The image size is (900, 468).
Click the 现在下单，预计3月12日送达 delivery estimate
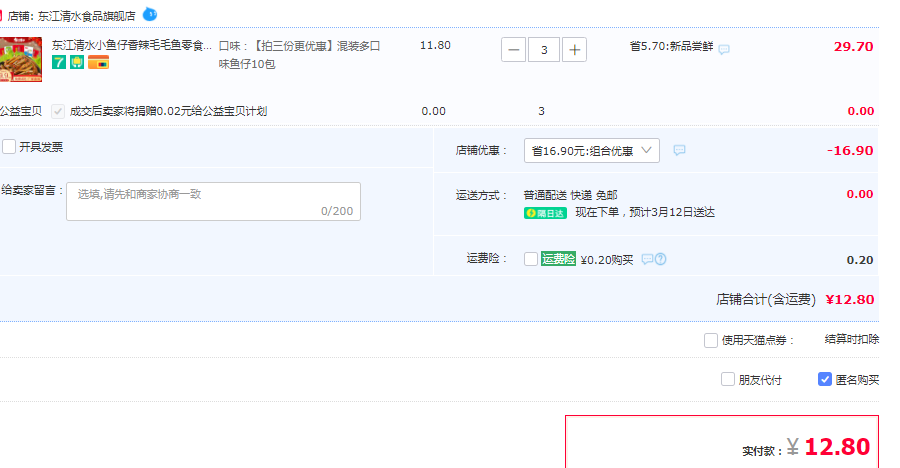click(645, 212)
